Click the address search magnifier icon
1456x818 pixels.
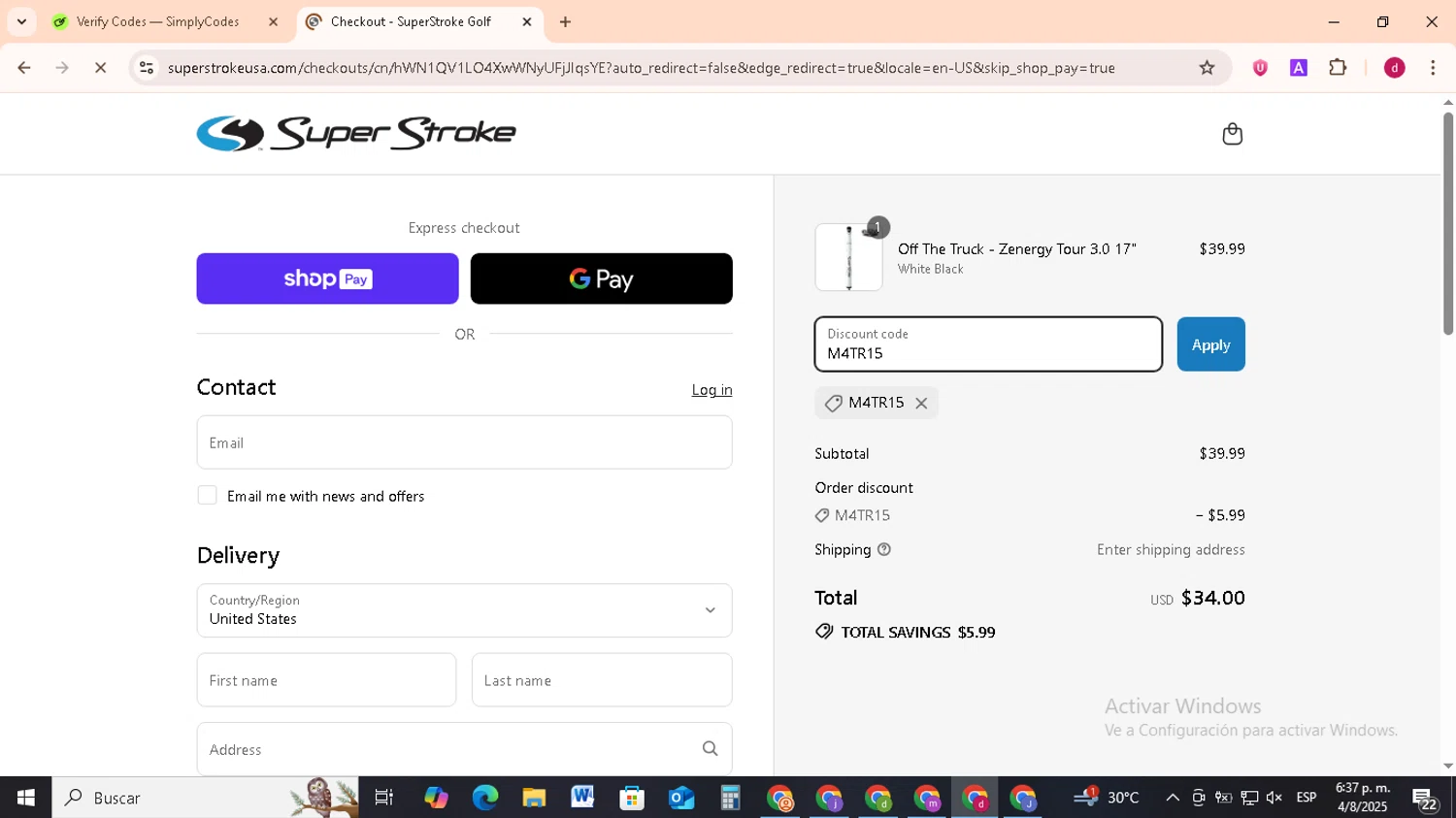tap(710, 749)
